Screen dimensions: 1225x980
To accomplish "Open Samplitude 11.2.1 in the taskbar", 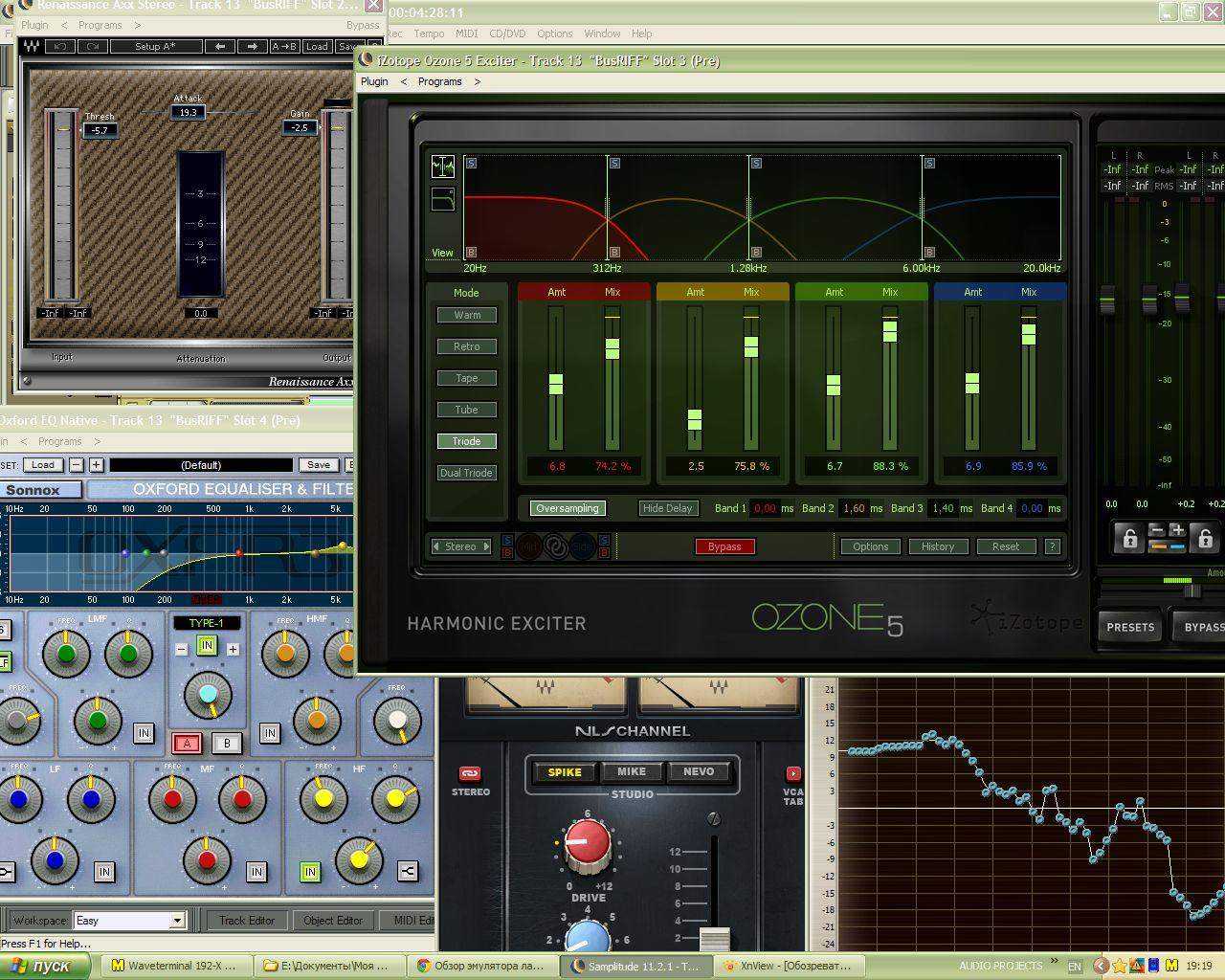I will pyautogui.click(x=635, y=966).
